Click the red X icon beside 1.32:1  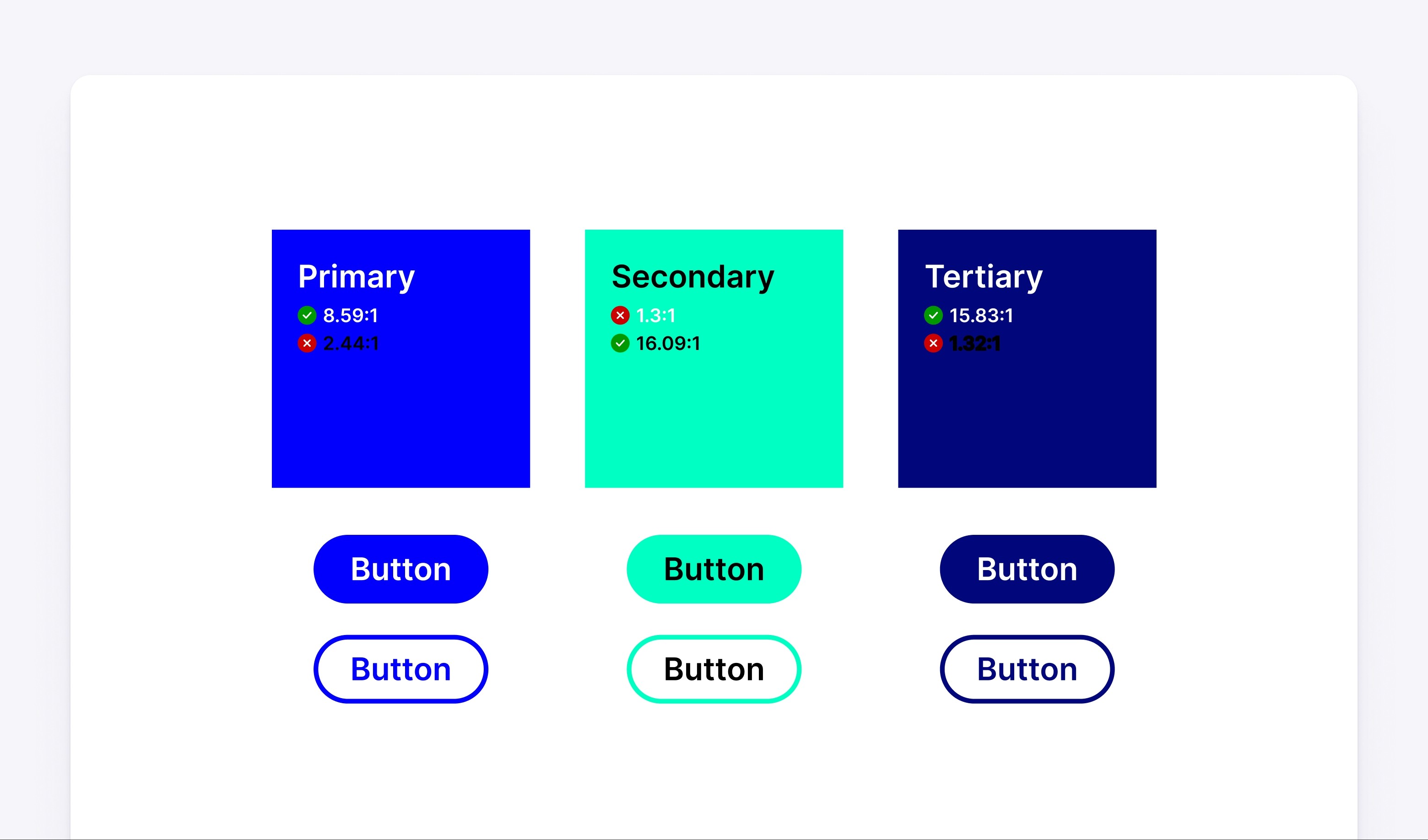[933, 343]
